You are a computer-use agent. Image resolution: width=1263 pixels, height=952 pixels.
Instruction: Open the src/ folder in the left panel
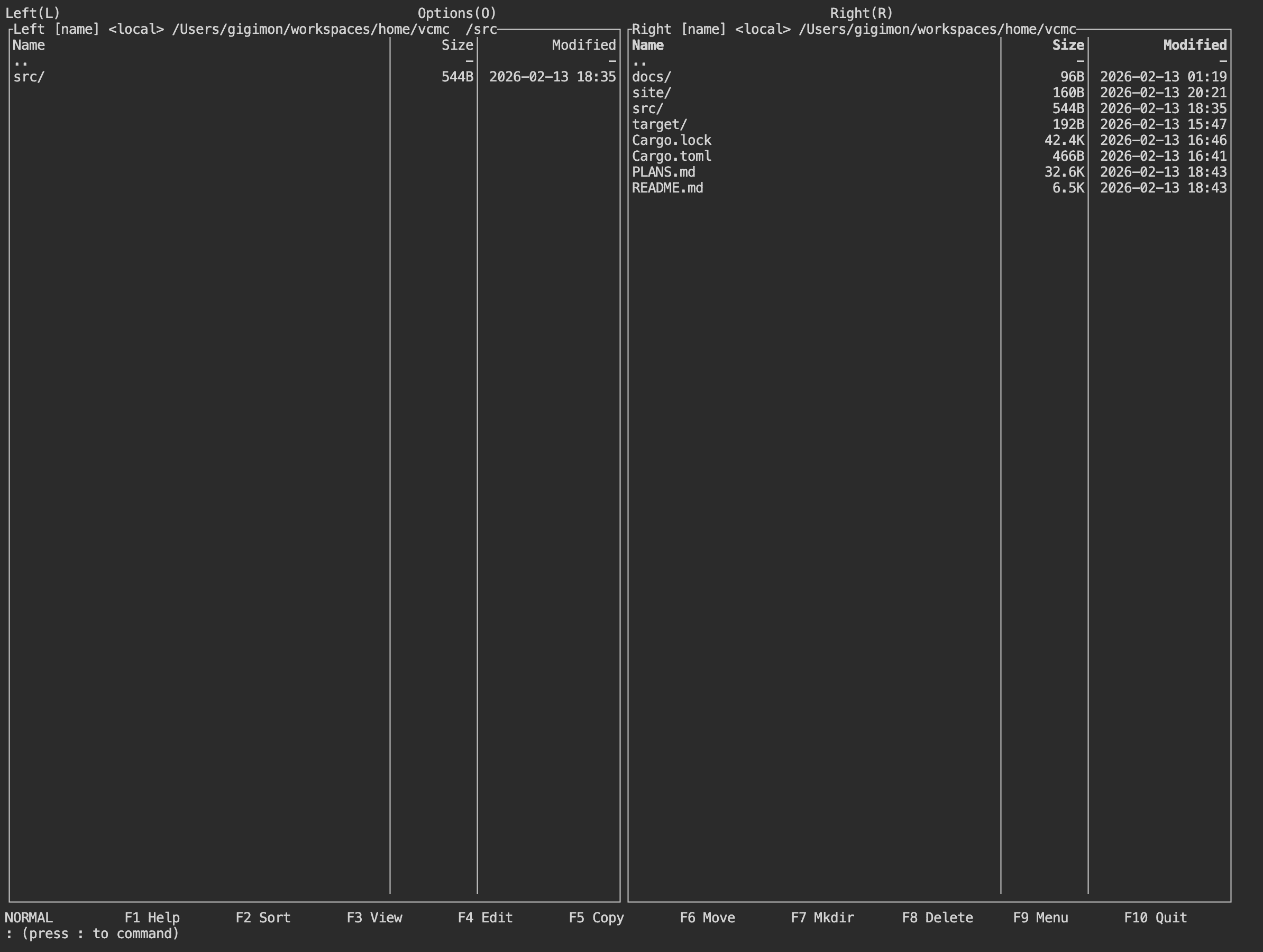click(x=28, y=76)
